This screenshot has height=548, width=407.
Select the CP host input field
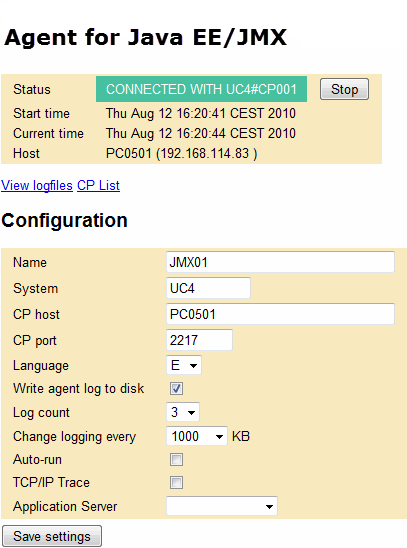point(280,314)
